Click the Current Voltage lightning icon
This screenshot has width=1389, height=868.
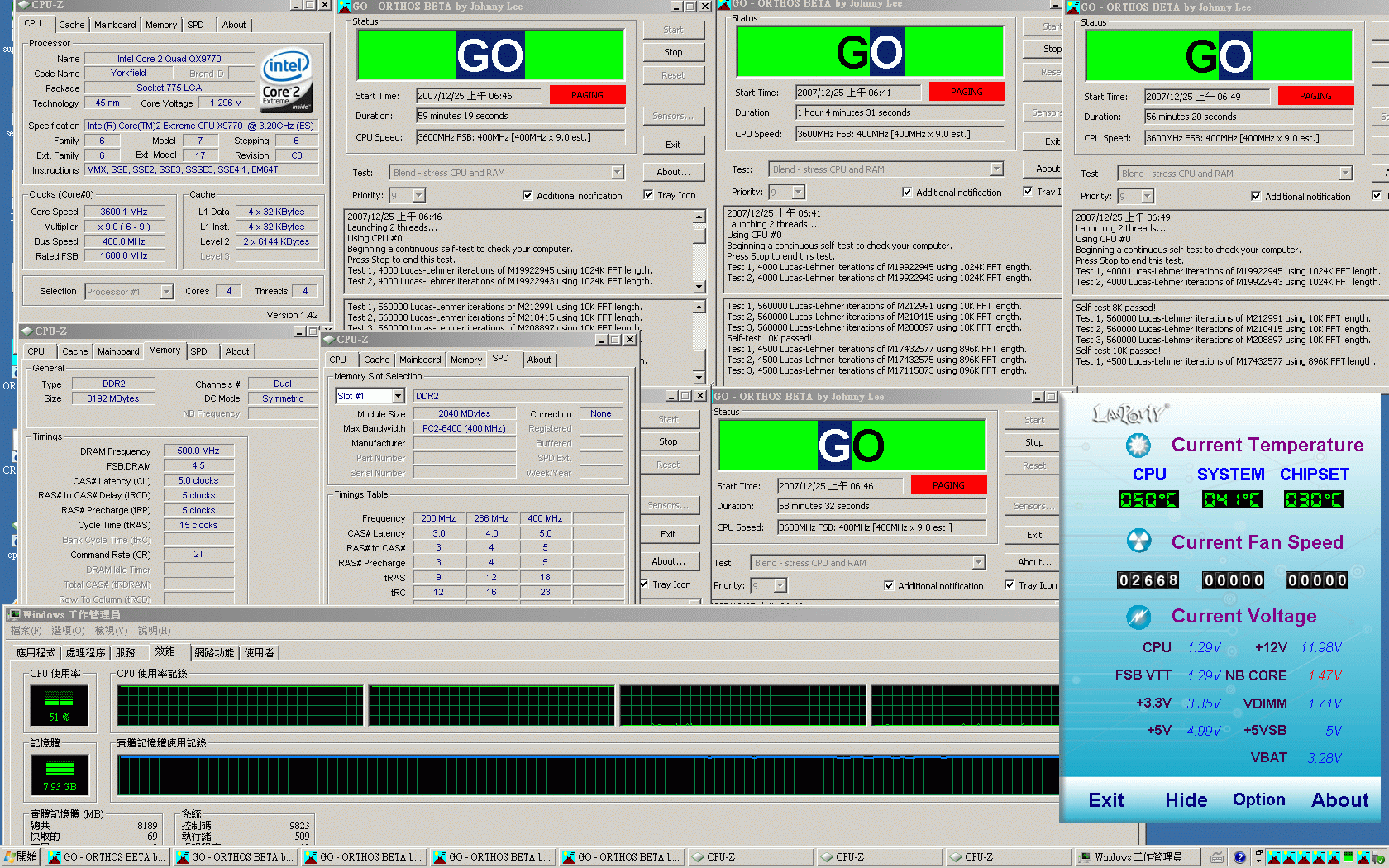click(1138, 616)
